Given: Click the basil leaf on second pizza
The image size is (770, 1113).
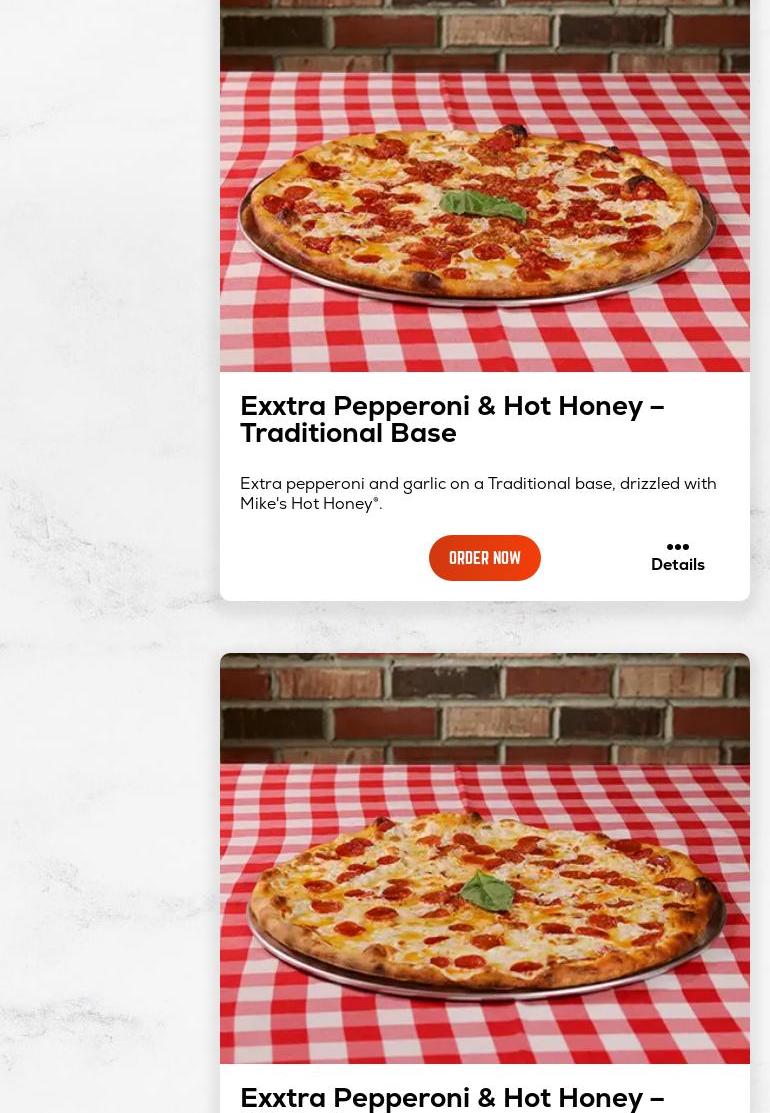Looking at the screenshot, I should tap(488, 892).
